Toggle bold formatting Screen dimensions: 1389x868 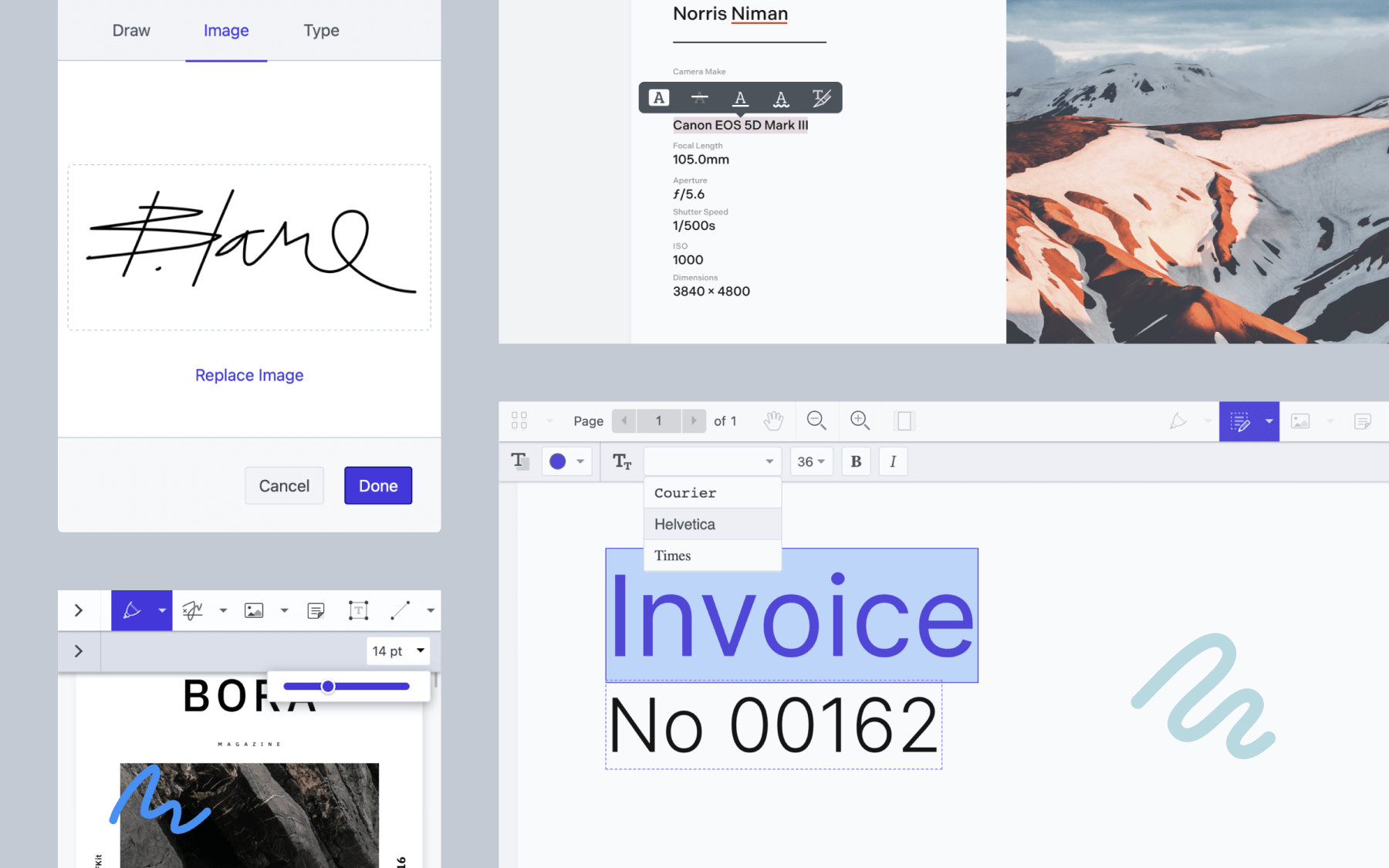(x=856, y=461)
